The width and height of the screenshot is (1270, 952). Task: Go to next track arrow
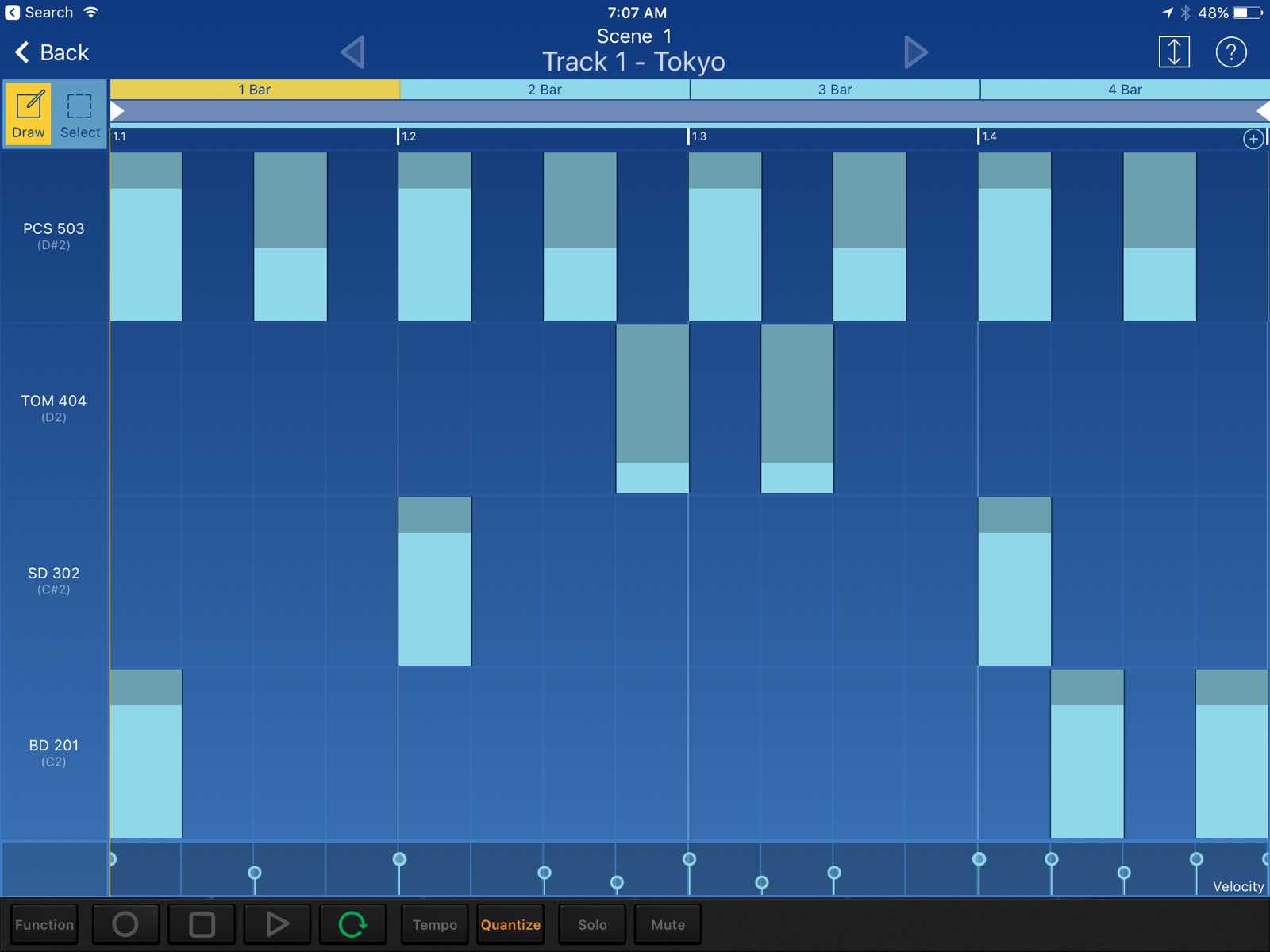[x=915, y=52]
